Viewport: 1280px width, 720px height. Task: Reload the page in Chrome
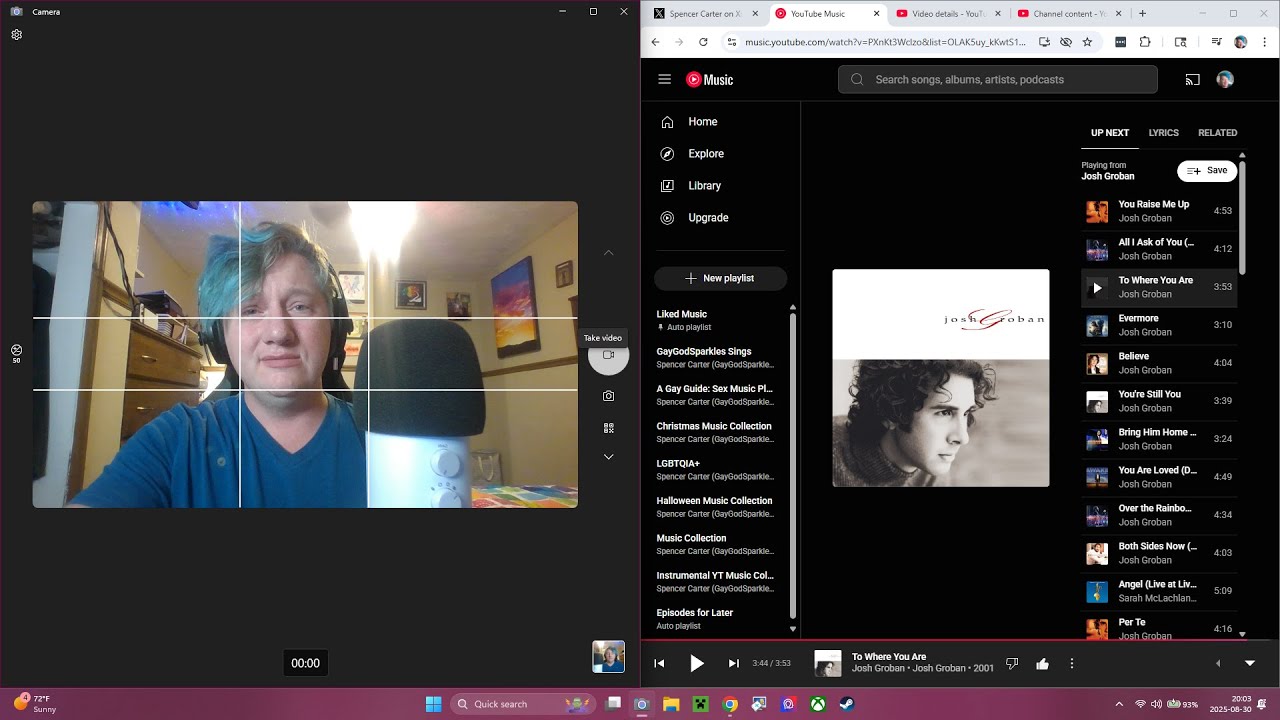[x=703, y=42]
